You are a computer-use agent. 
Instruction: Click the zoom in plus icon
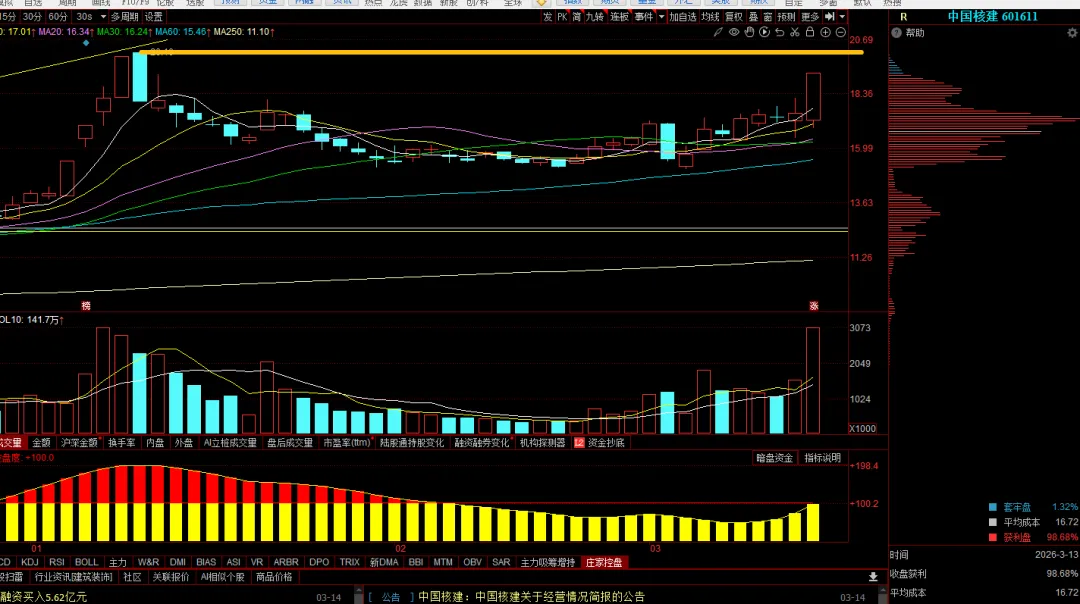825,32
